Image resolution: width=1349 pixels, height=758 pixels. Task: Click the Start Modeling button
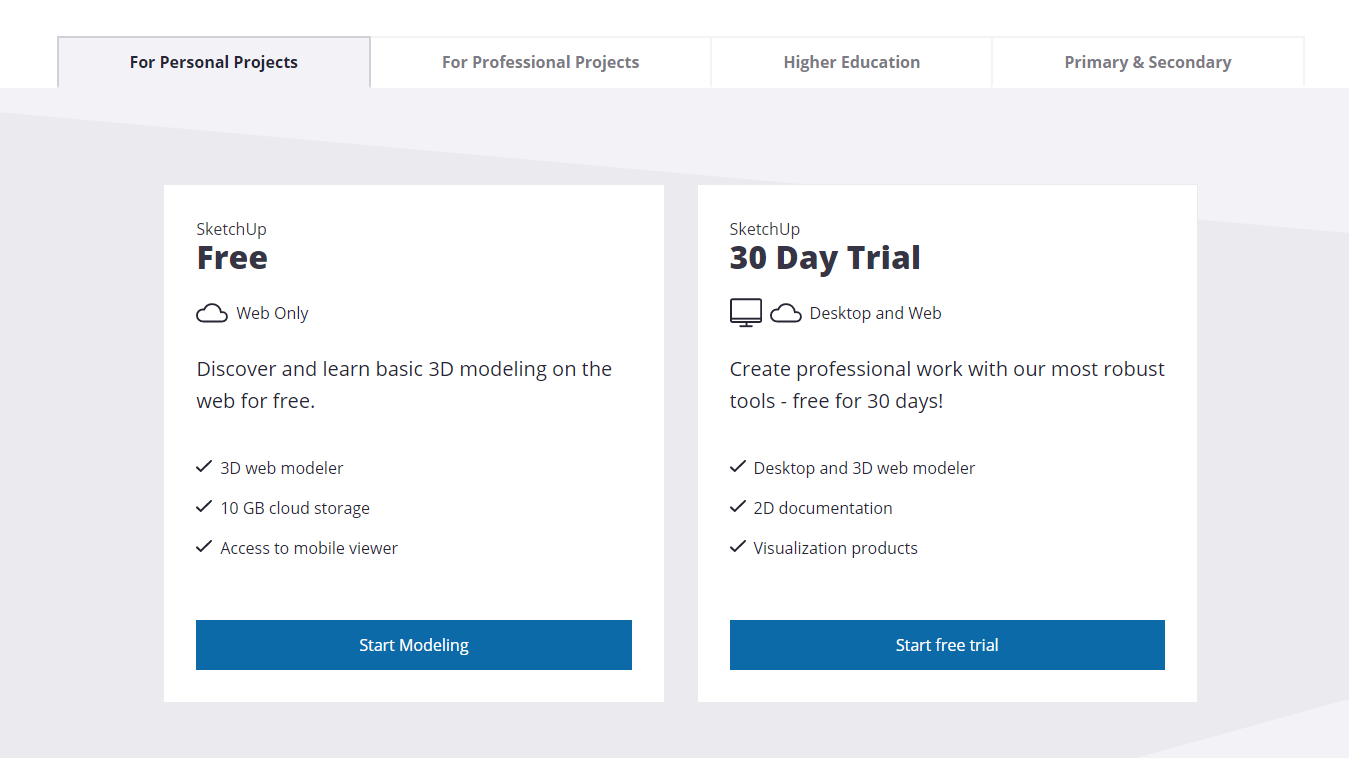414,645
